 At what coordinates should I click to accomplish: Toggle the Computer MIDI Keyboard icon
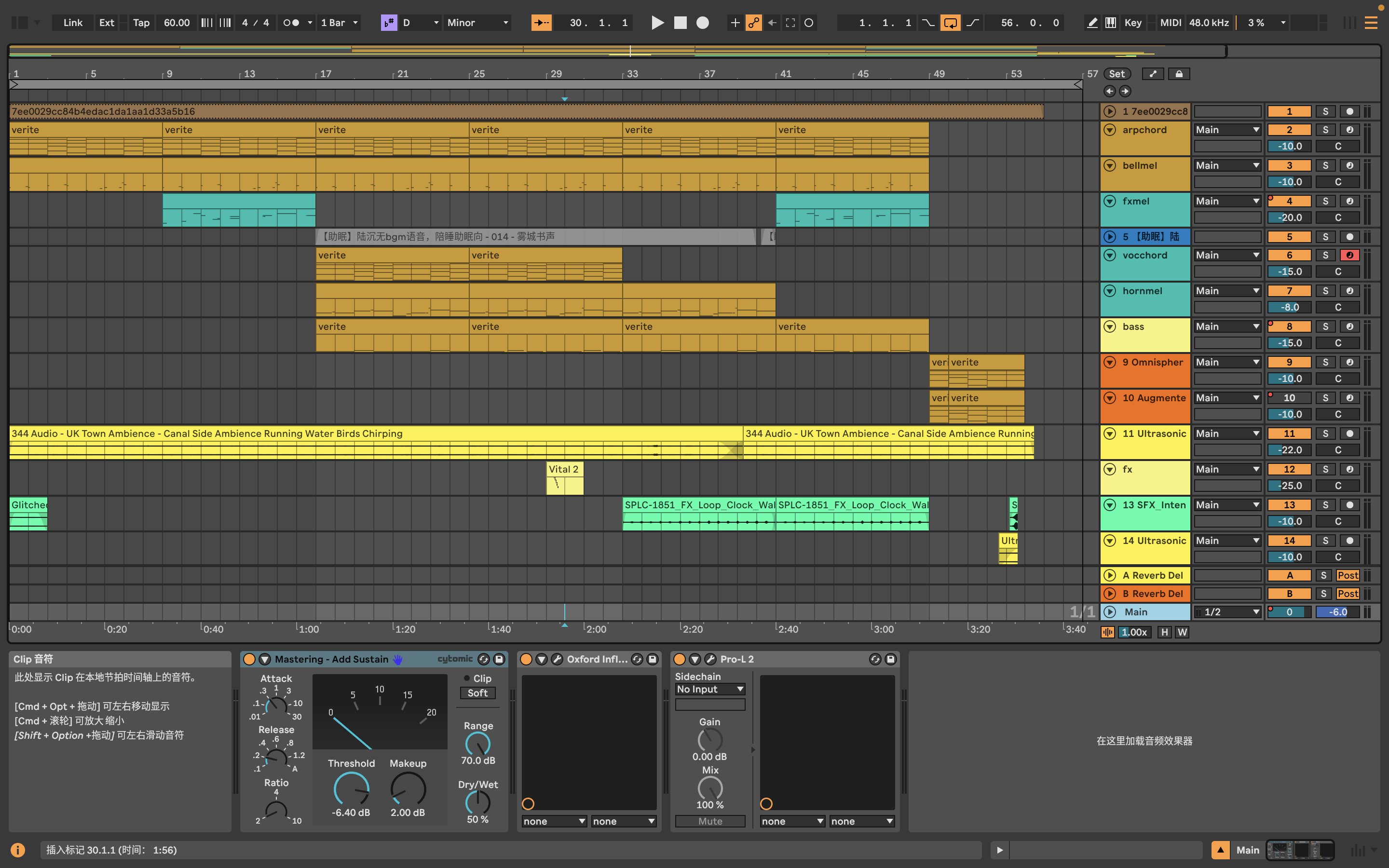(1111, 22)
